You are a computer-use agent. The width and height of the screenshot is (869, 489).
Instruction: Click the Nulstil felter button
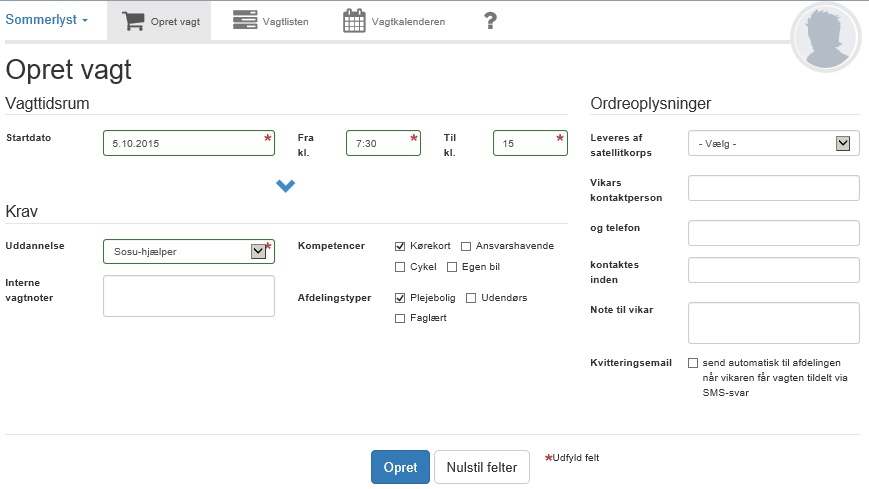481,467
